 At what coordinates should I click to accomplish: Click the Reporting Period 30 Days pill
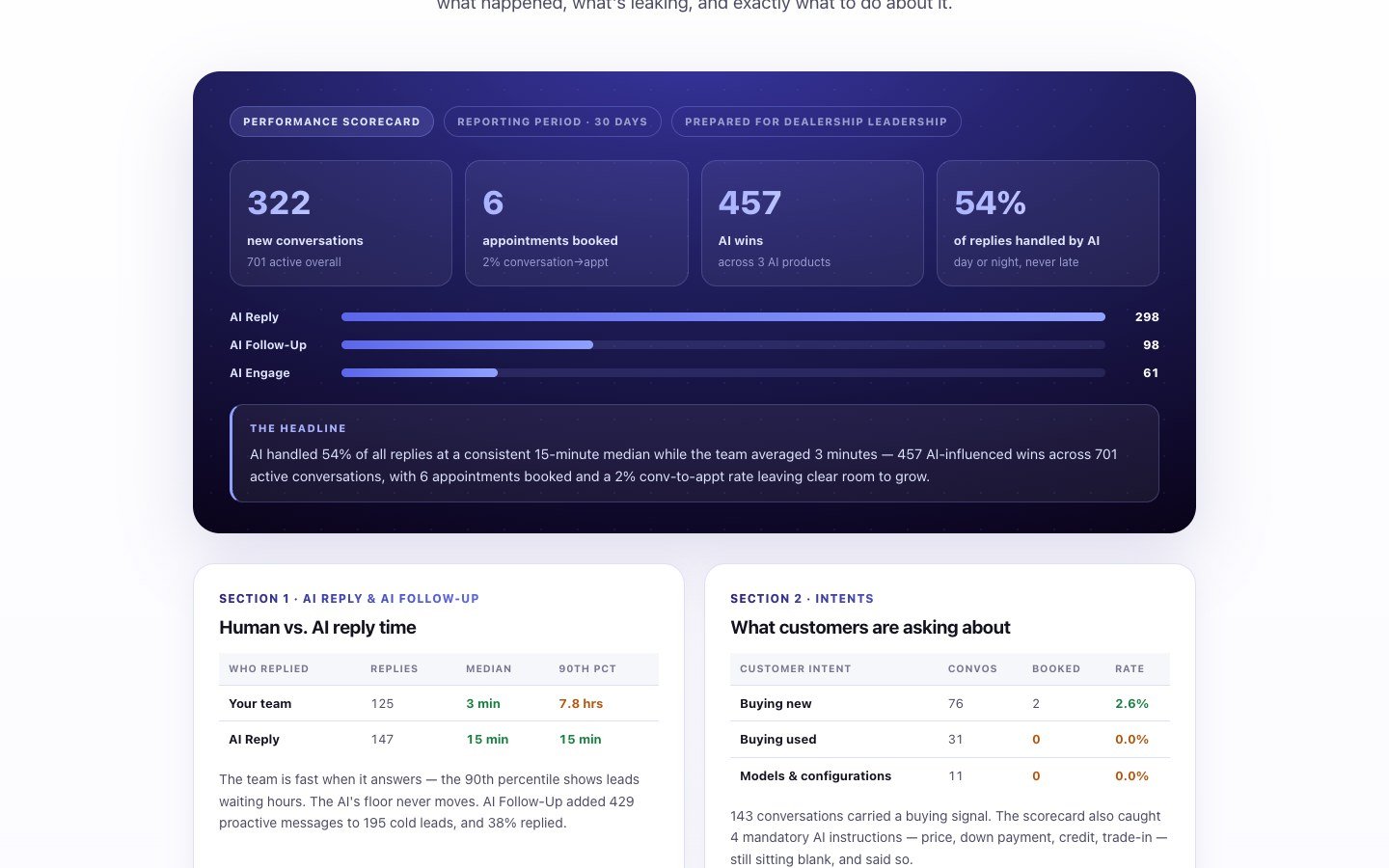(552, 122)
